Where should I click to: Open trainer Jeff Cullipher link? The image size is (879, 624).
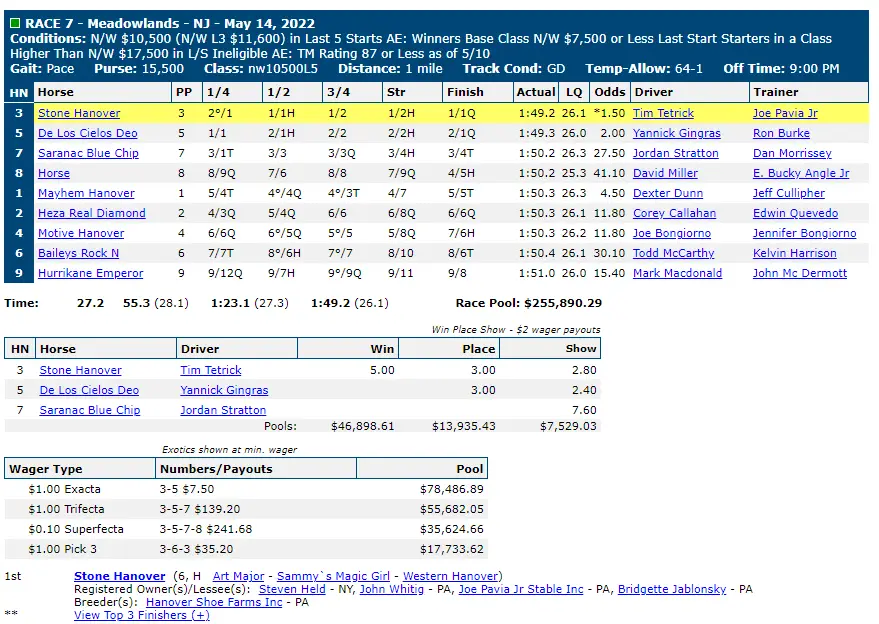pos(789,193)
